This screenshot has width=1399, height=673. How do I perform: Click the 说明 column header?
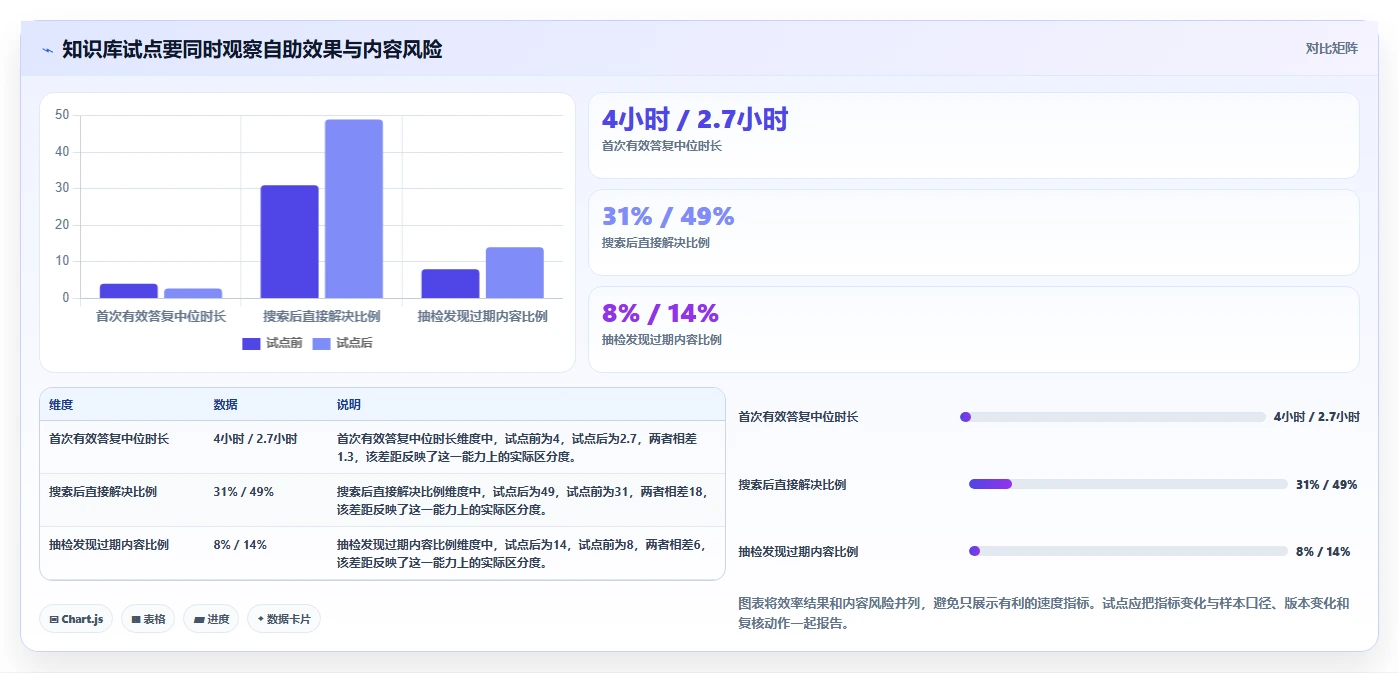click(x=349, y=405)
